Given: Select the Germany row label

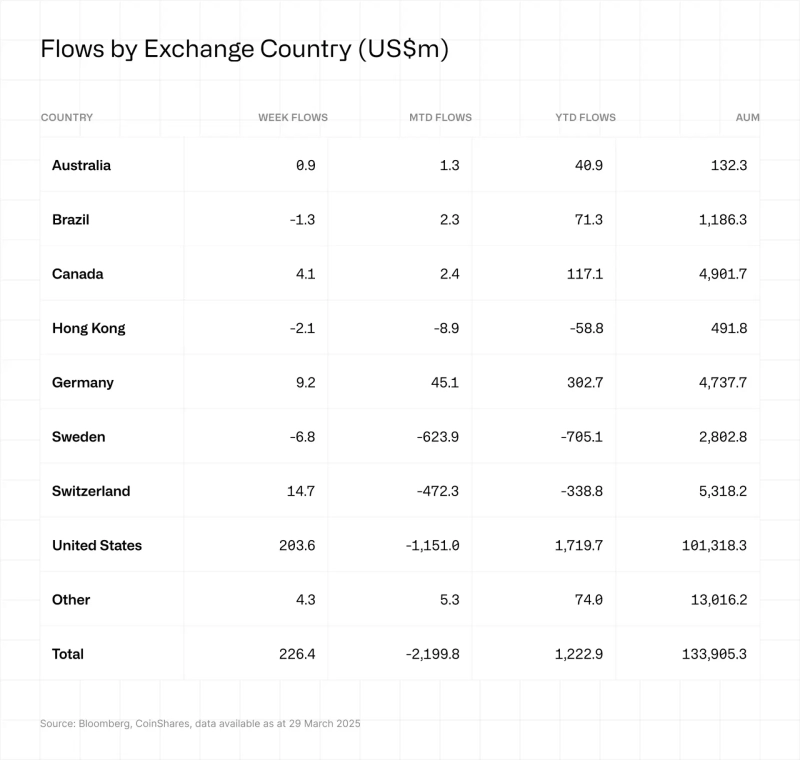Looking at the screenshot, I should (x=83, y=382).
